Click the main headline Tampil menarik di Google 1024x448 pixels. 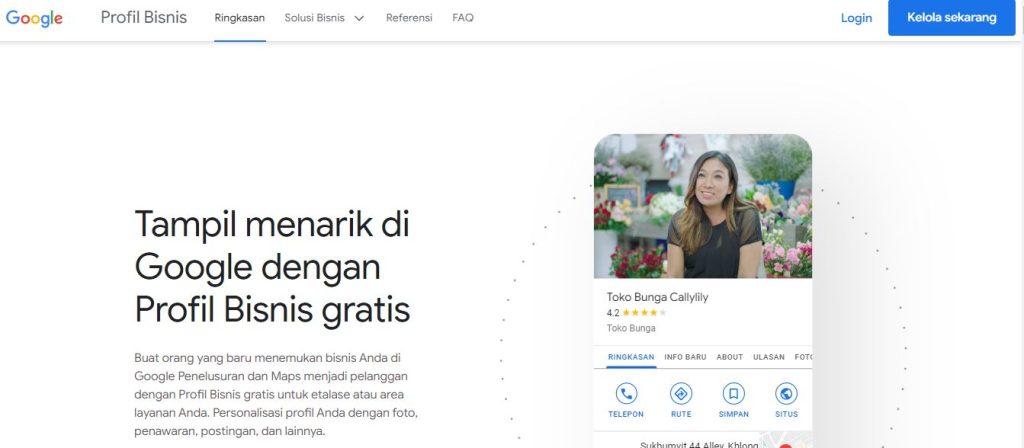[272, 267]
